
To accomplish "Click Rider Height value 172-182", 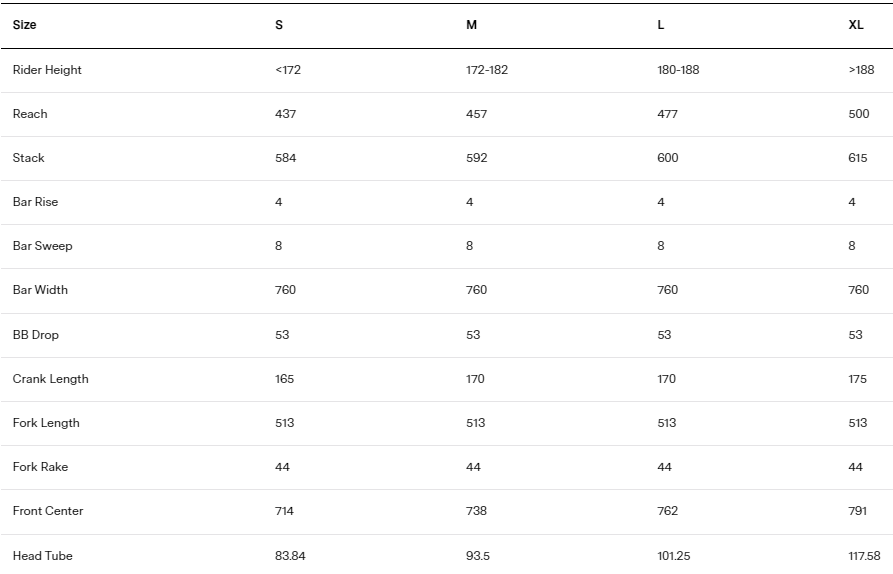I will [x=487, y=70].
